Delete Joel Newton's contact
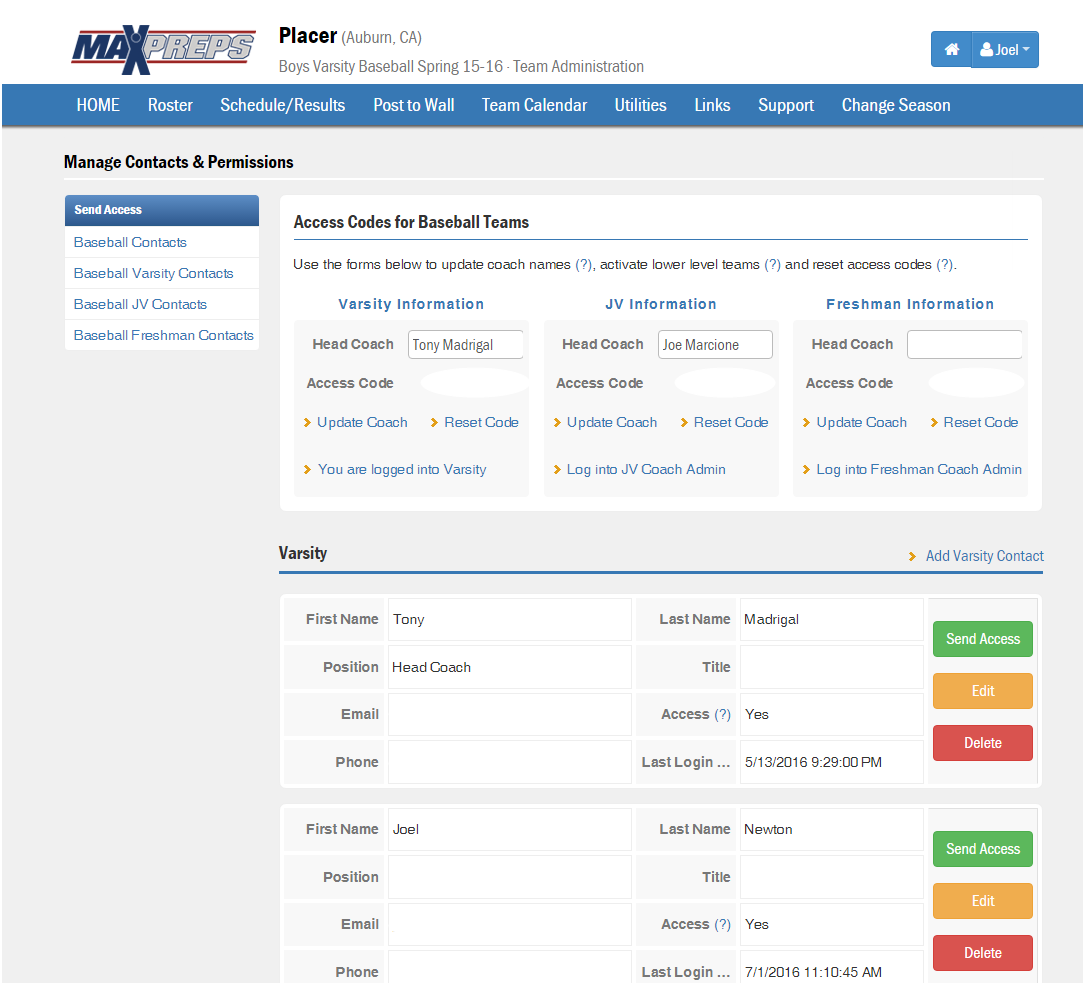 tap(982, 953)
